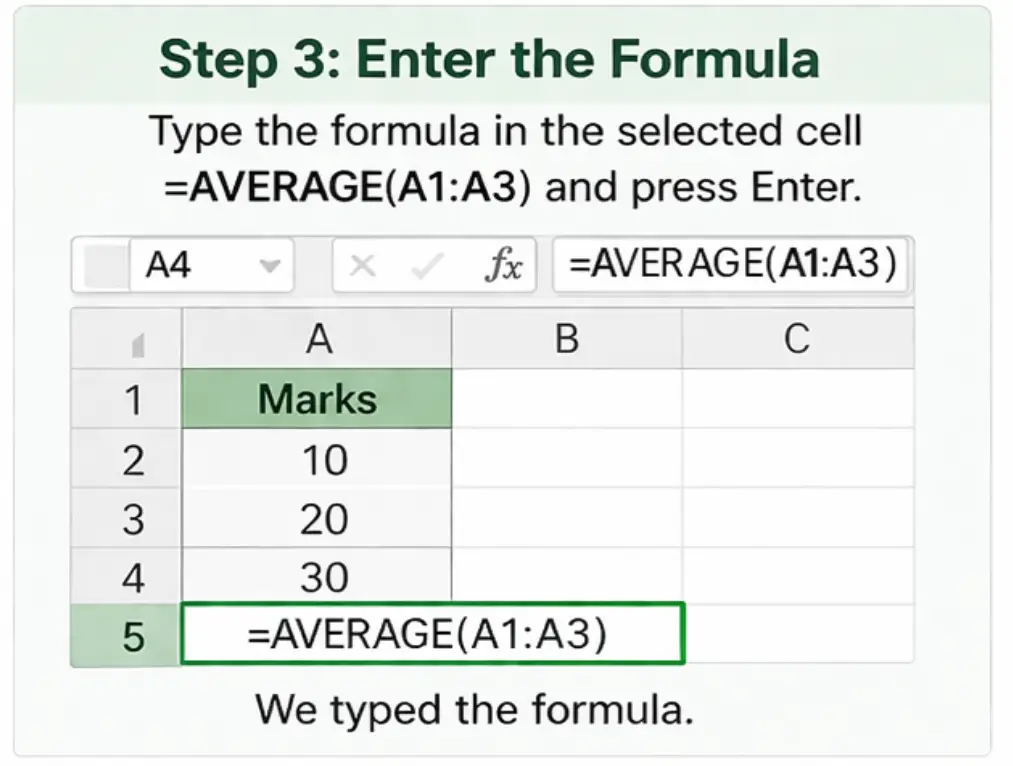The height and width of the screenshot is (766, 1013).
Task: Click the Step 3: Enter the Formula title
Action: [506, 59]
